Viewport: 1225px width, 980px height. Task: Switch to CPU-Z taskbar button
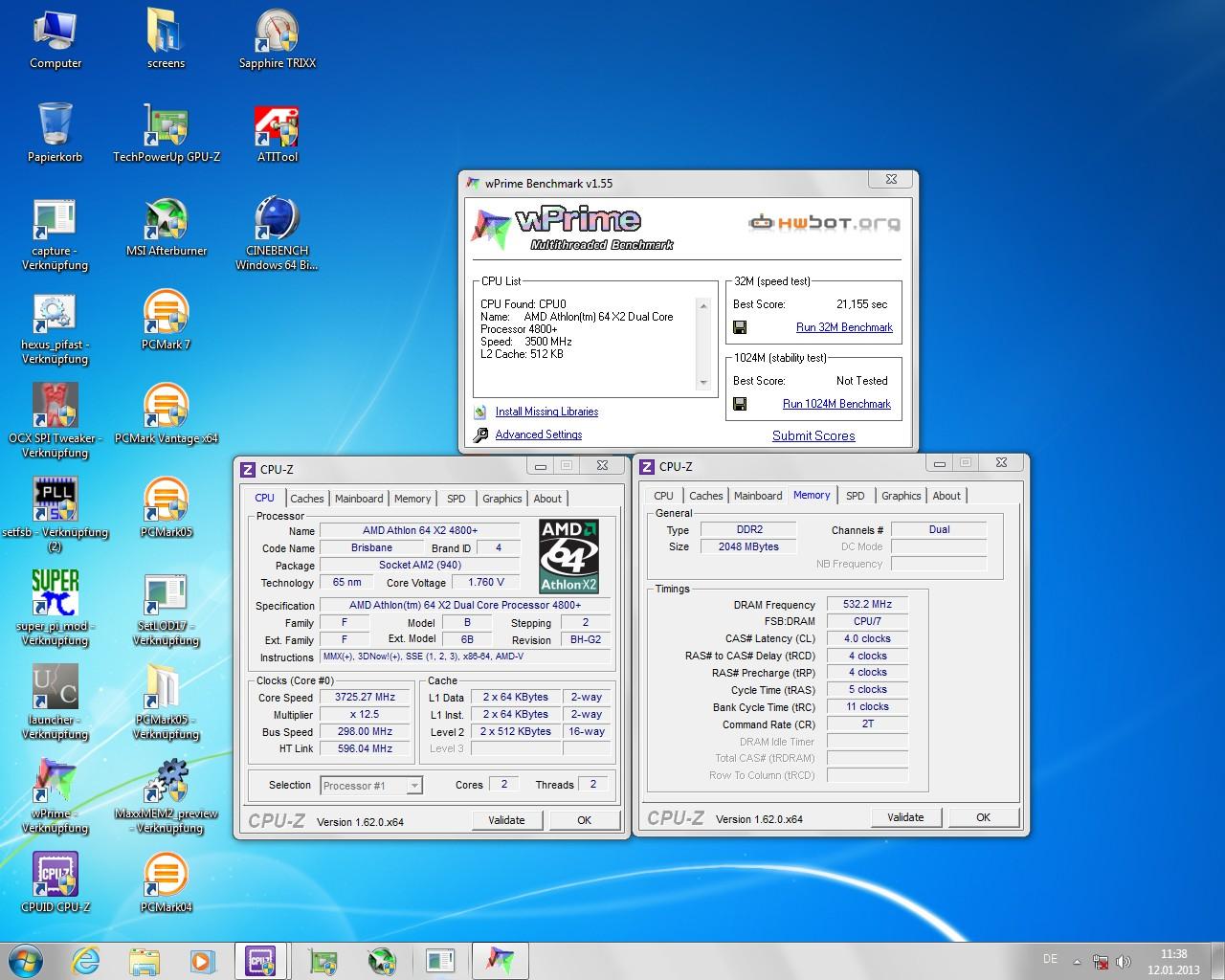tap(261, 961)
